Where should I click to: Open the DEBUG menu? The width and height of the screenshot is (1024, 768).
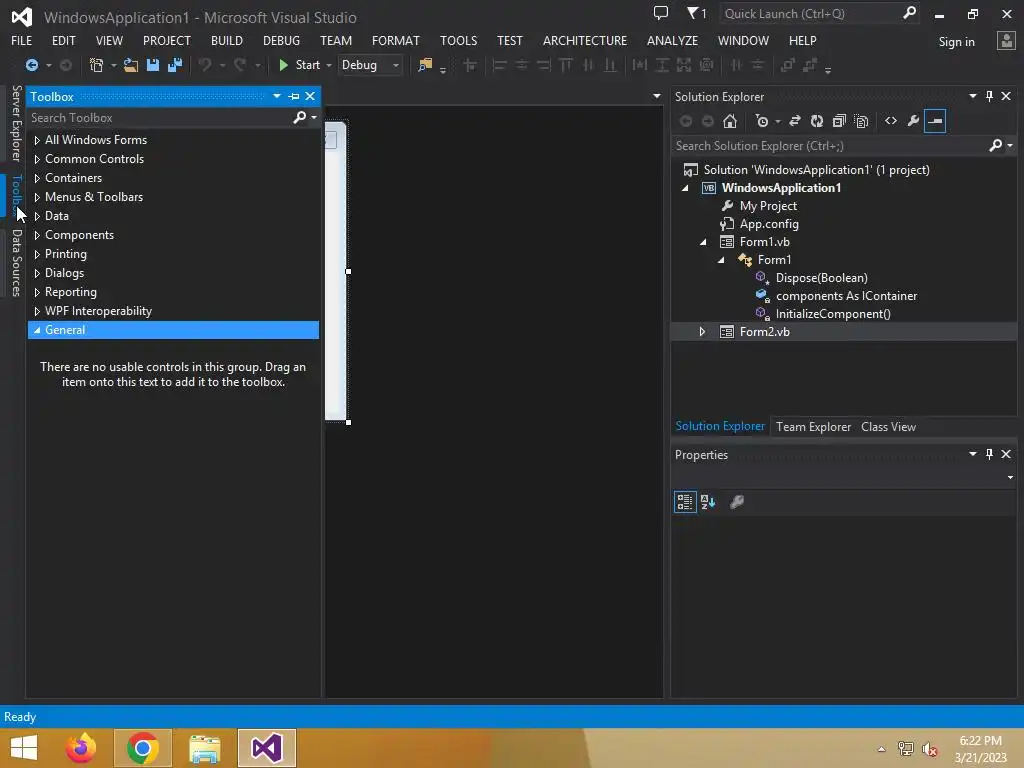click(281, 40)
